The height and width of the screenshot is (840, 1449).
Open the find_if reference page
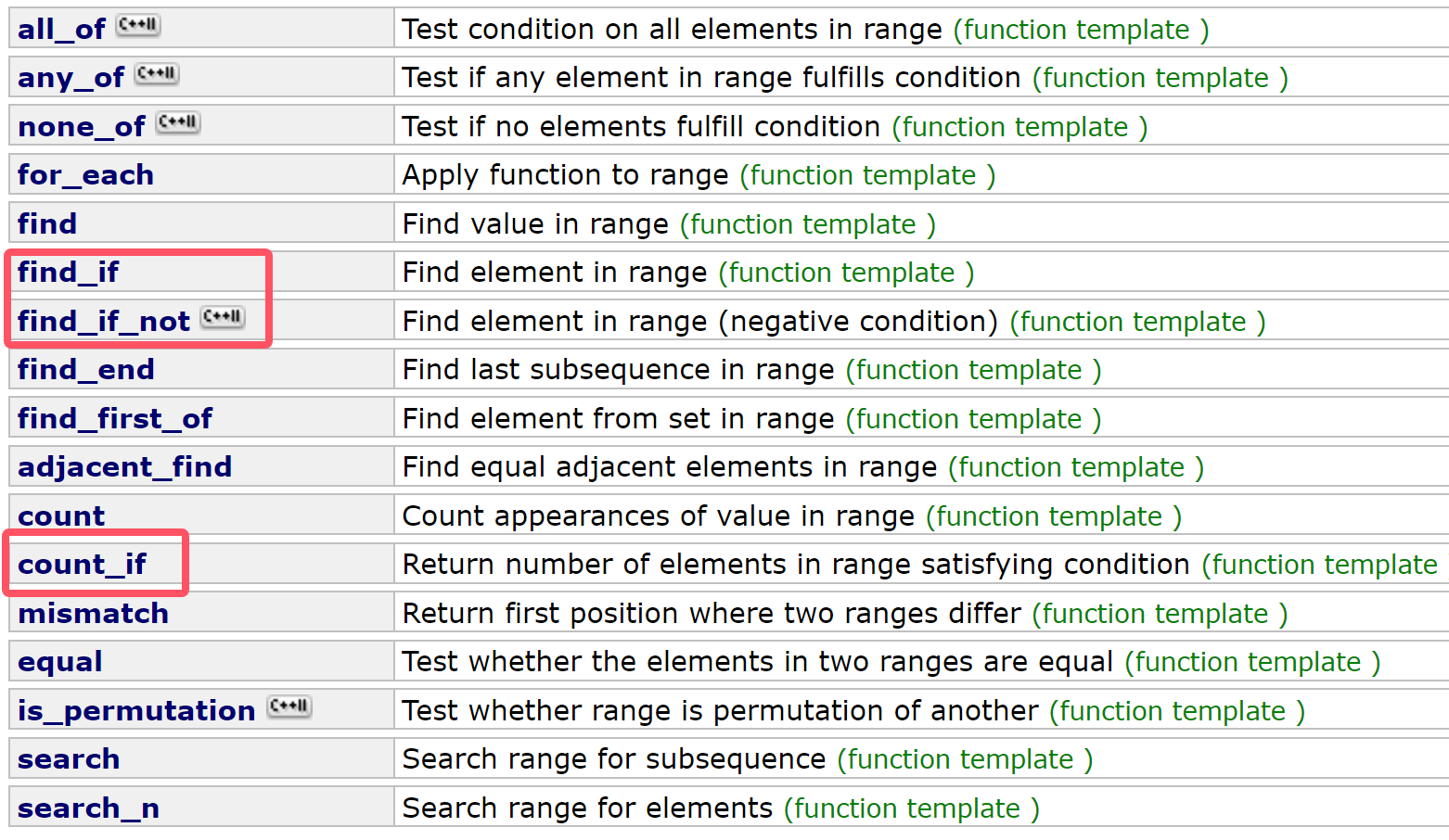(68, 273)
